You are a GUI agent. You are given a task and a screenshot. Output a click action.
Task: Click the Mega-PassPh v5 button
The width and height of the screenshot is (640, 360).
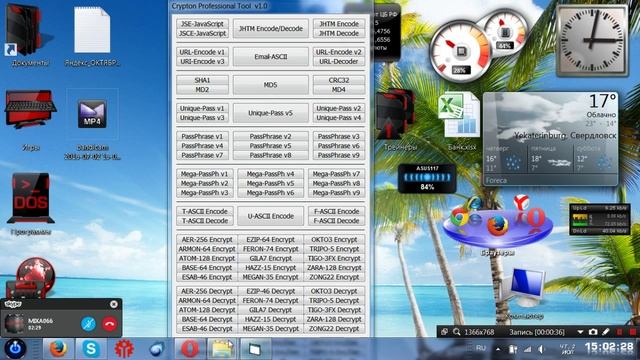point(271,183)
